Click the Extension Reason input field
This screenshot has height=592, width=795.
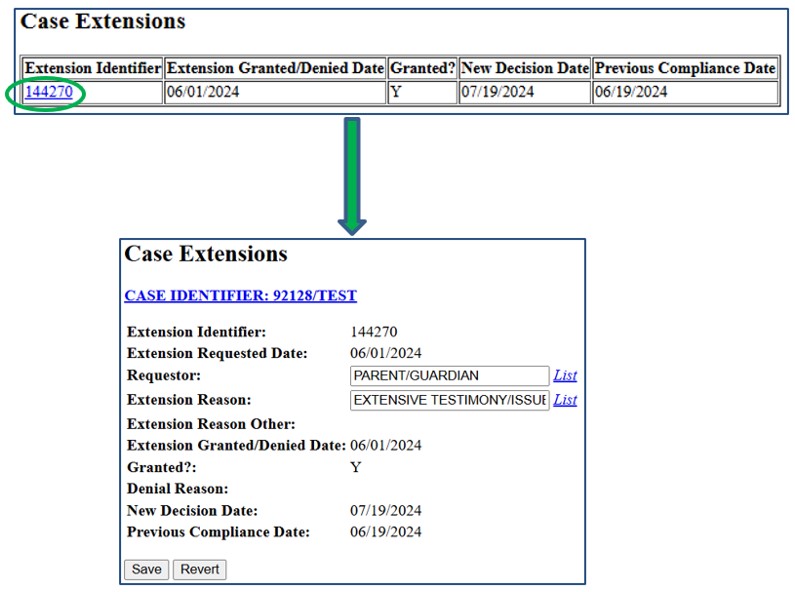(x=449, y=400)
